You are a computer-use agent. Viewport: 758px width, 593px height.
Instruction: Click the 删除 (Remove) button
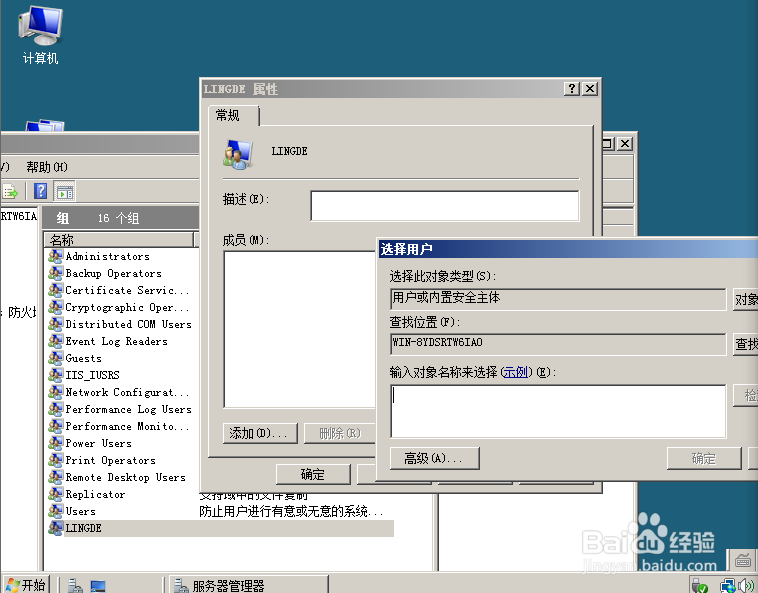(x=340, y=434)
